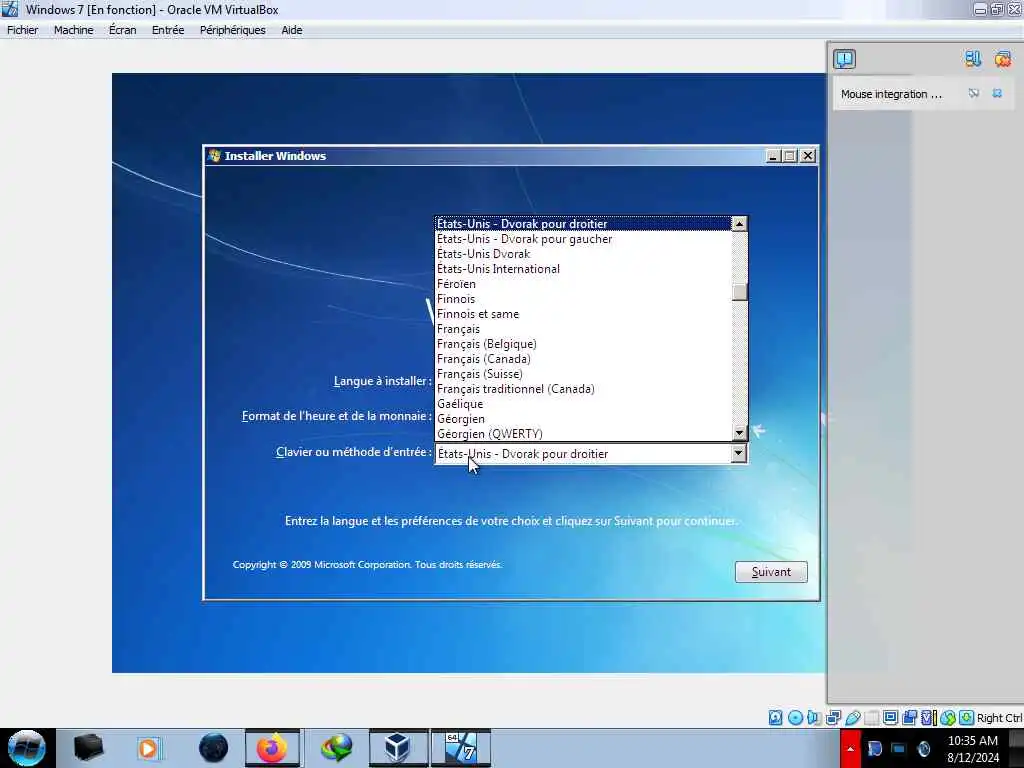Click the suppress icon beside Mouse integration
Image resolution: width=1024 pixels, height=768 pixels.
[x=974, y=93]
